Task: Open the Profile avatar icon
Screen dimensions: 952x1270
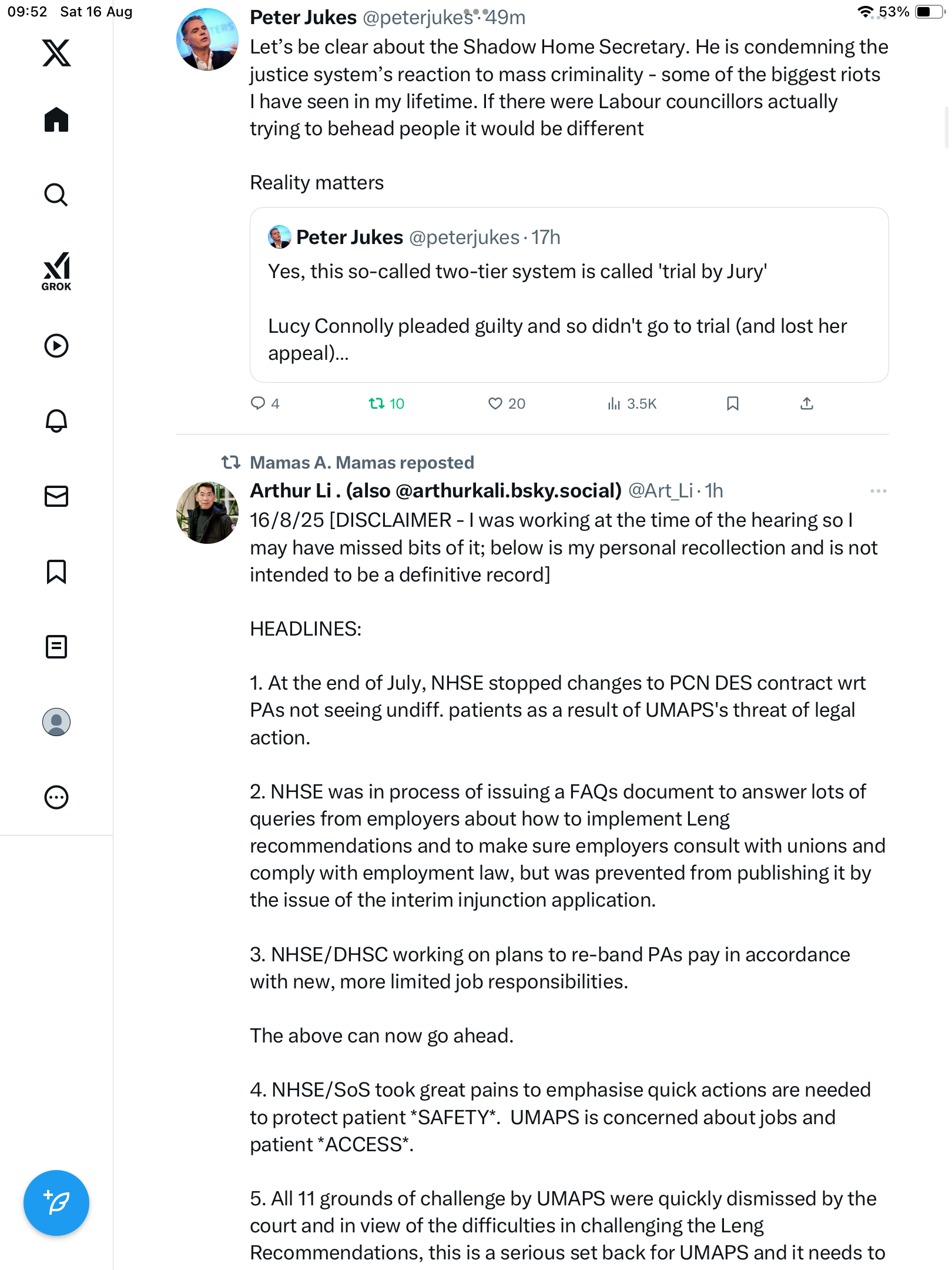Action: (56, 722)
